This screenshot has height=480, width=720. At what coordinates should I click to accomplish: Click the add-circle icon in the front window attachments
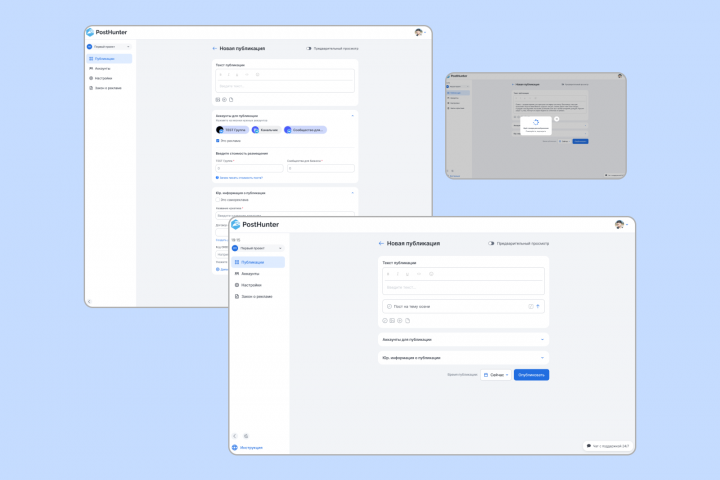tap(399, 321)
